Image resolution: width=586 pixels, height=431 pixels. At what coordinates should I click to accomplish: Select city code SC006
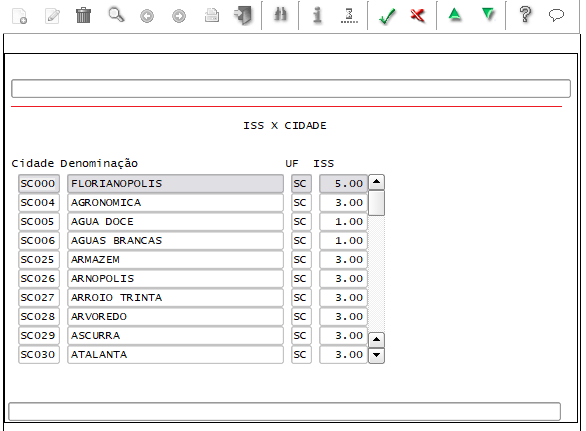click(39, 241)
